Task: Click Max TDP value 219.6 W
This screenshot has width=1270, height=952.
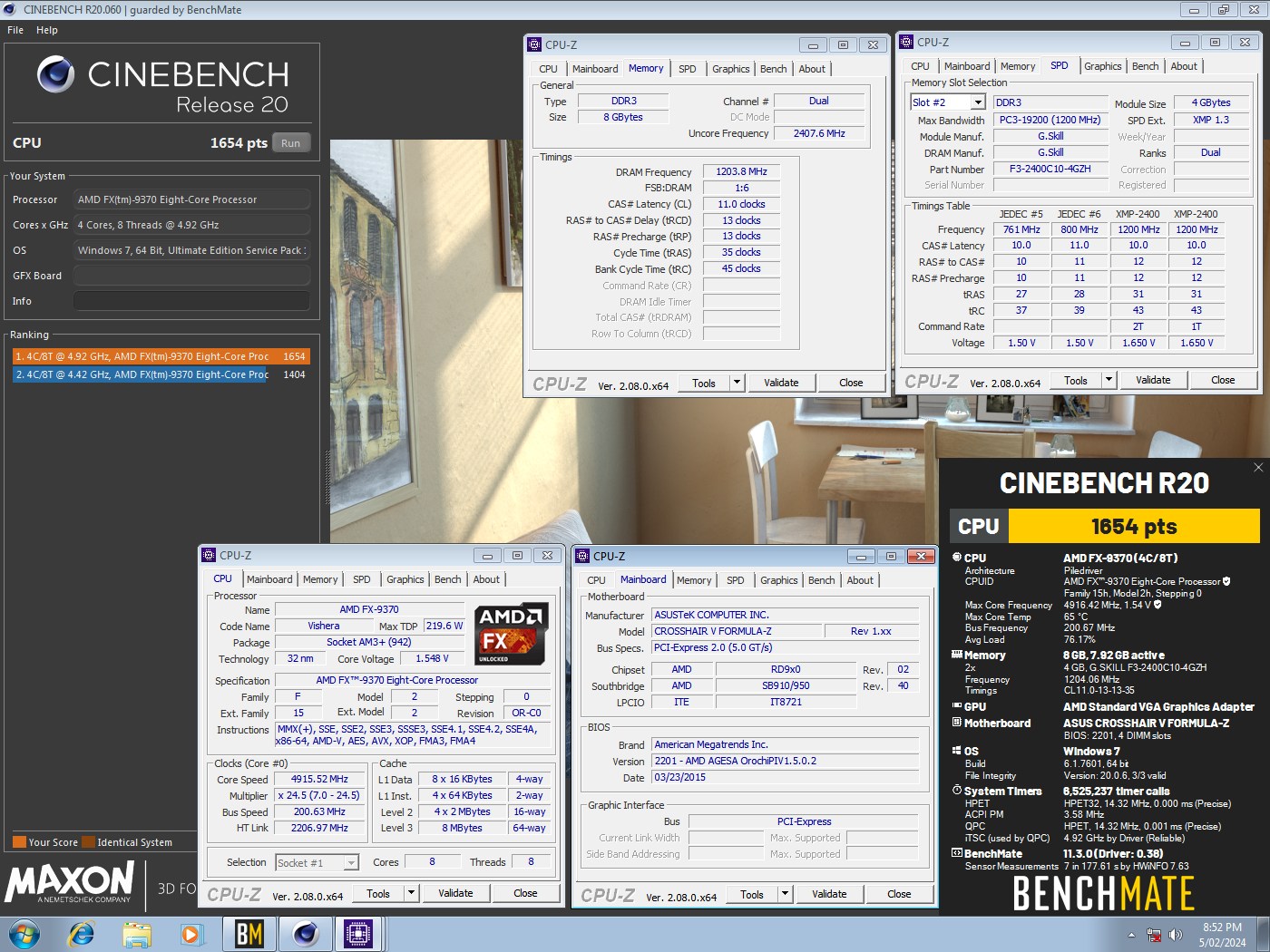Action: click(444, 626)
